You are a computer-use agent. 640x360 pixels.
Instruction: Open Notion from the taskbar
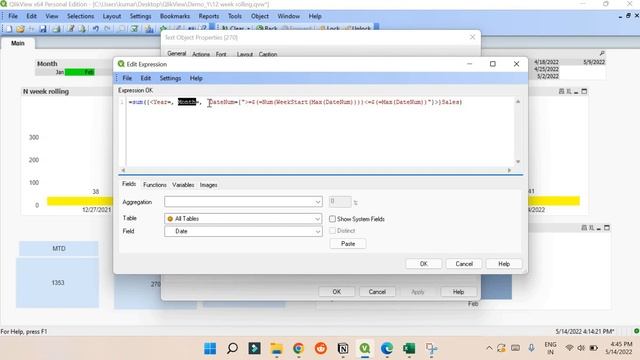pos(343,349)
